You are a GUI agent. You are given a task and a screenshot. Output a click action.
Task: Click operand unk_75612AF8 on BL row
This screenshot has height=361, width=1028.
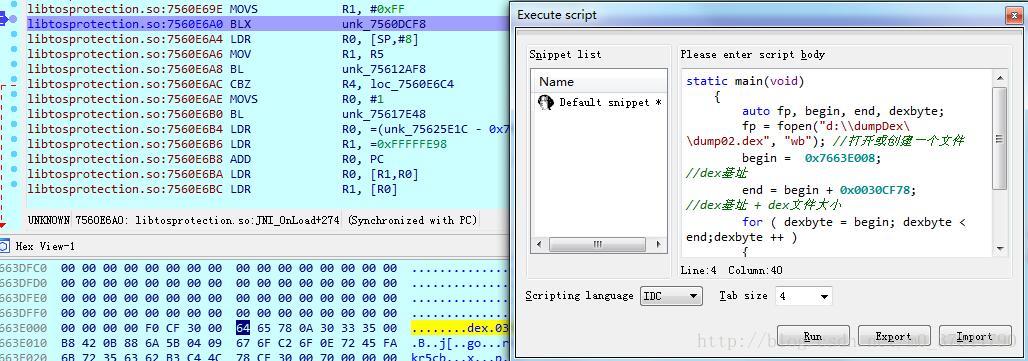[384, 69]
